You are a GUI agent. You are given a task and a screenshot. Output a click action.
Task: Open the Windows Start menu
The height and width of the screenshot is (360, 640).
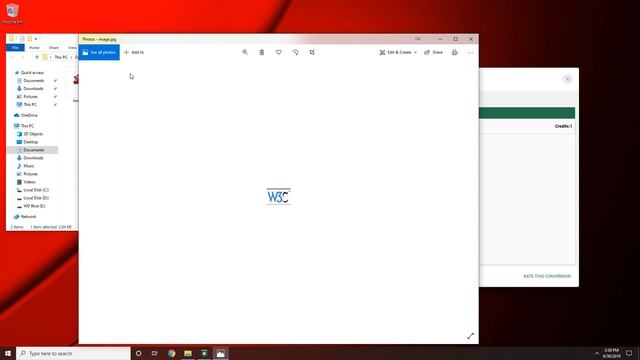[8, 353]
